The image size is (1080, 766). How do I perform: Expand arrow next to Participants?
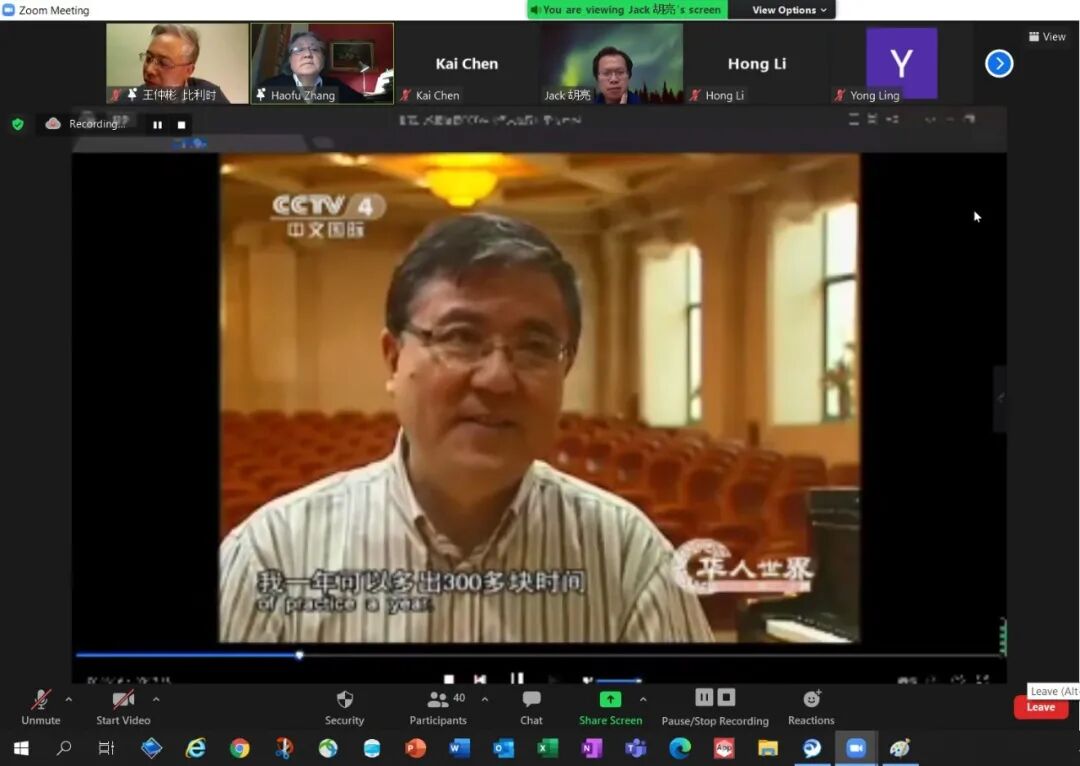tap(485, 699)
